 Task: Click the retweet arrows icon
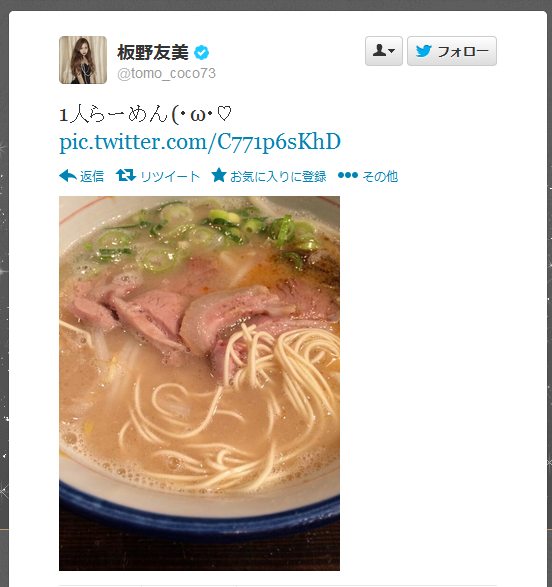[x=126, y=175]
